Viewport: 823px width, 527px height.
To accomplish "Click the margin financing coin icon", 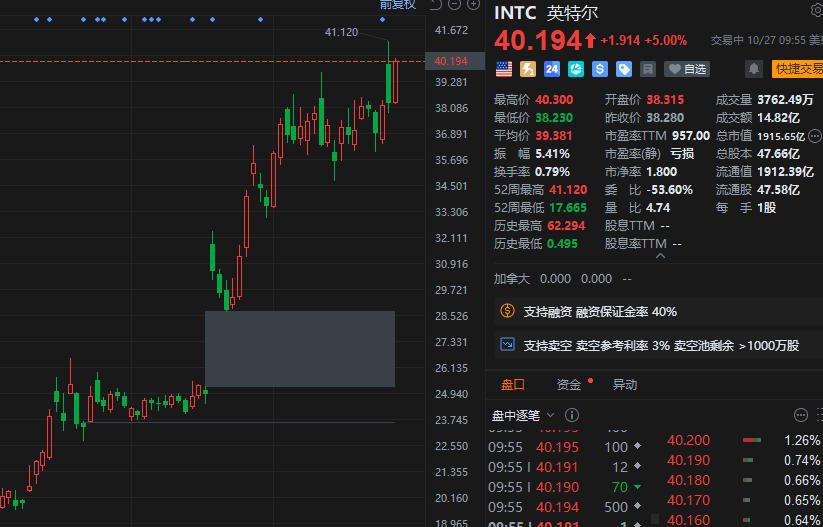I will pyautogui.click(x=508, y=311).
